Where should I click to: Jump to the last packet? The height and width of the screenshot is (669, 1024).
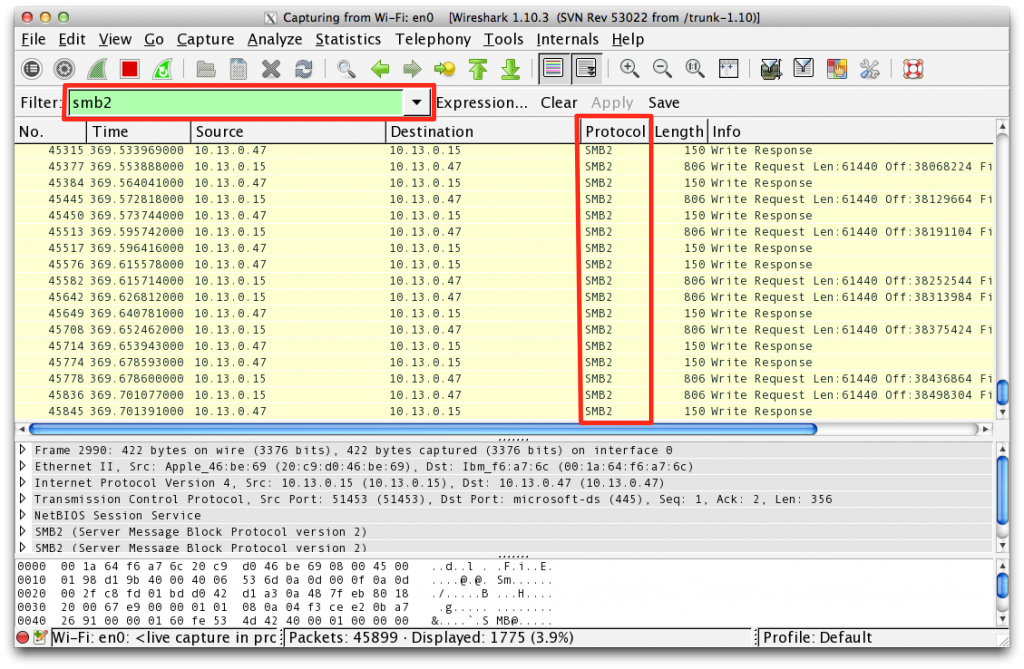click(x=512, y=68)
